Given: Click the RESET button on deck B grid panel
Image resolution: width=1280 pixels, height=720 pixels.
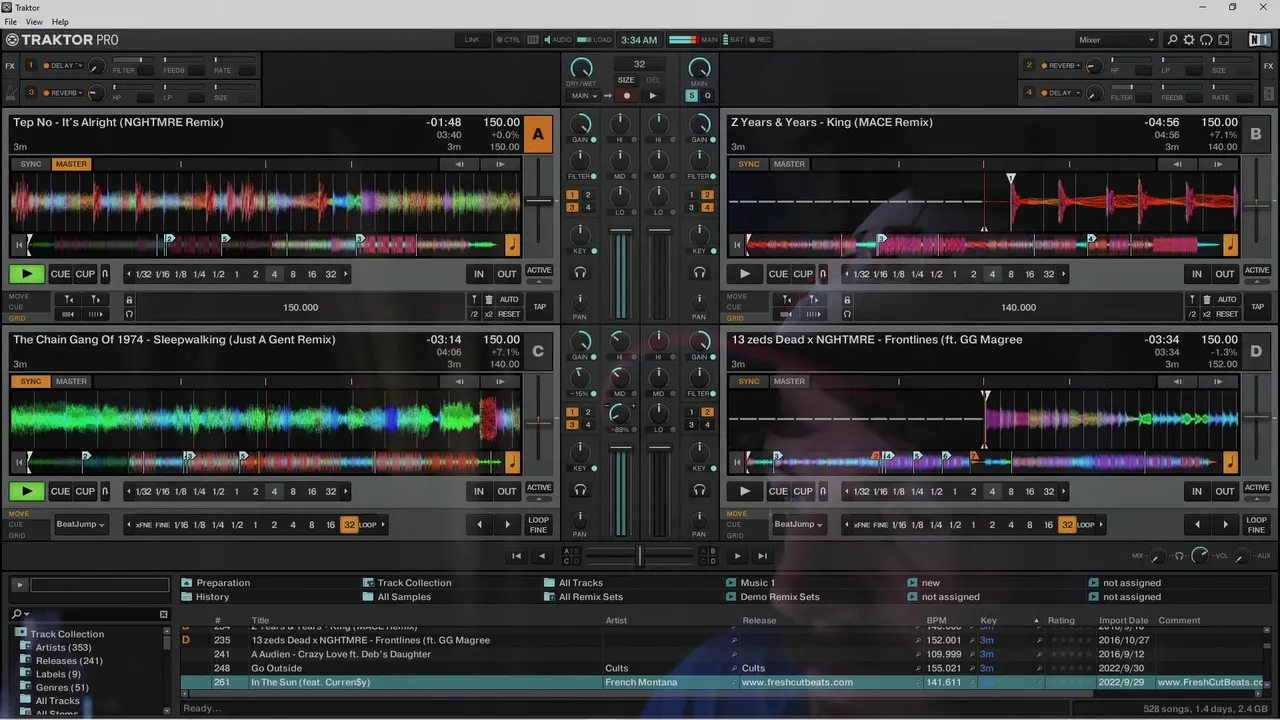Looking at the screenshot, I should pos(1228,314).
